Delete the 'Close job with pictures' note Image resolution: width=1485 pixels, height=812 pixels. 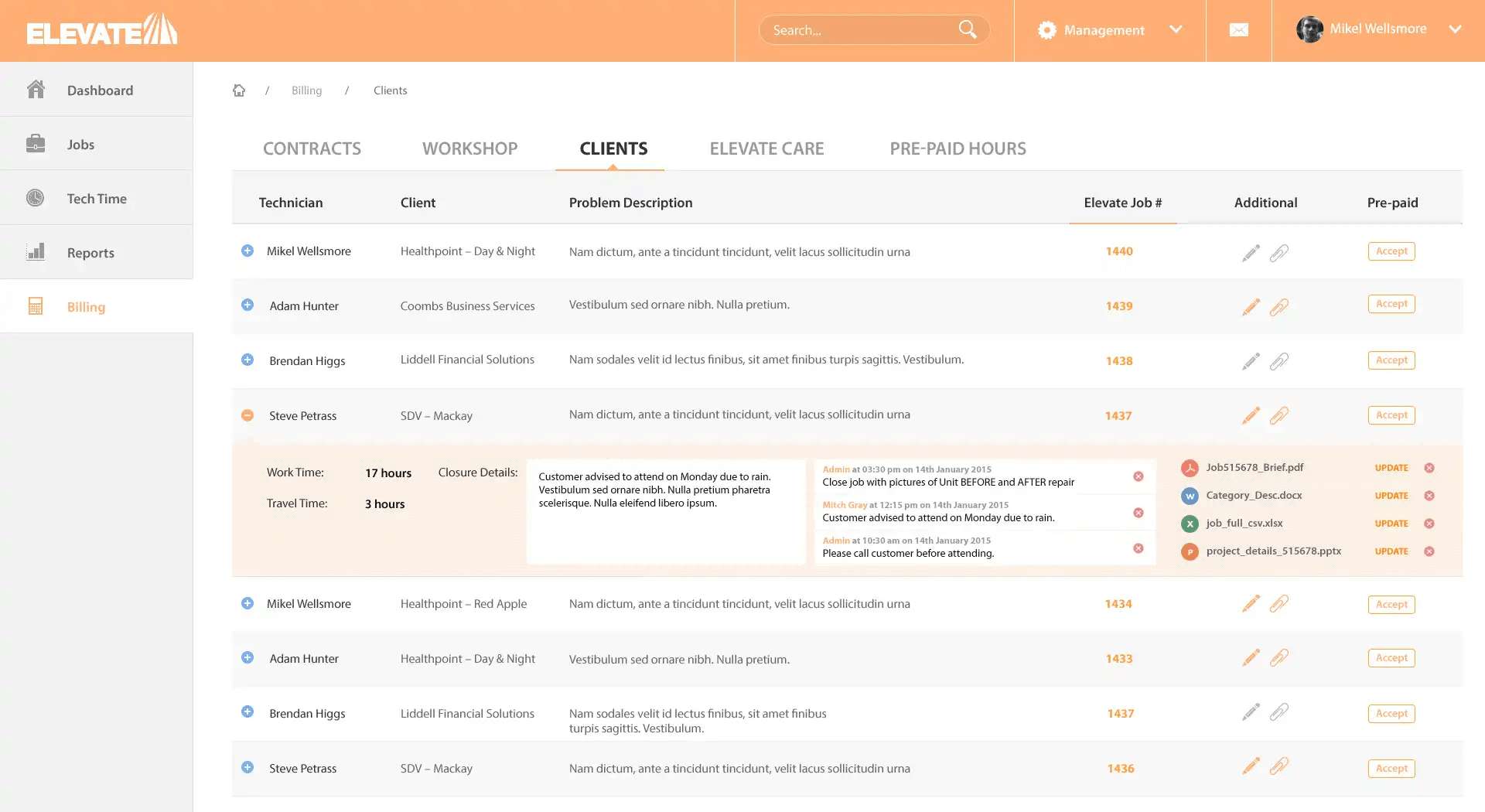1138,476
